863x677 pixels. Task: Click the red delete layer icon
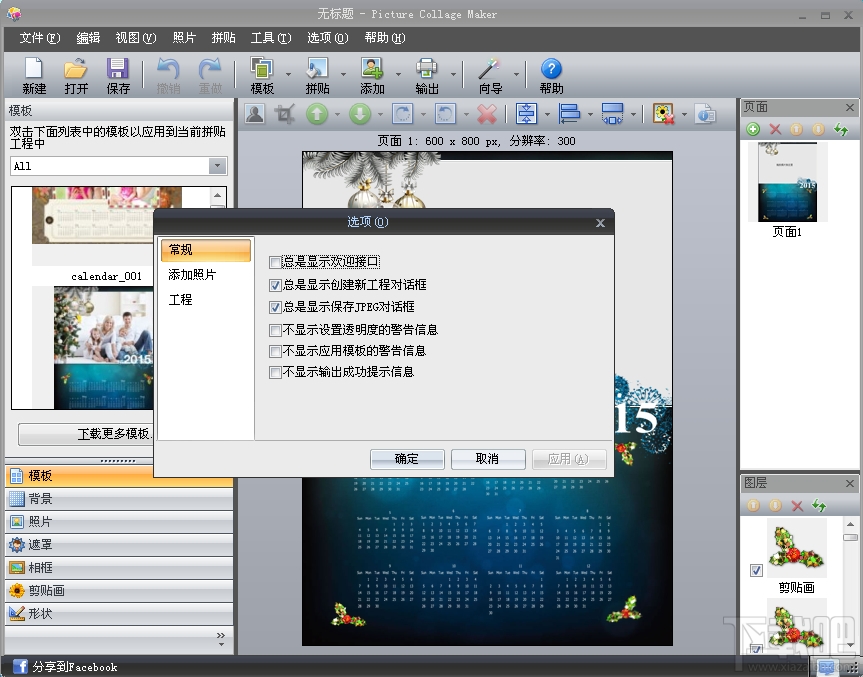[x=797, y=506]
